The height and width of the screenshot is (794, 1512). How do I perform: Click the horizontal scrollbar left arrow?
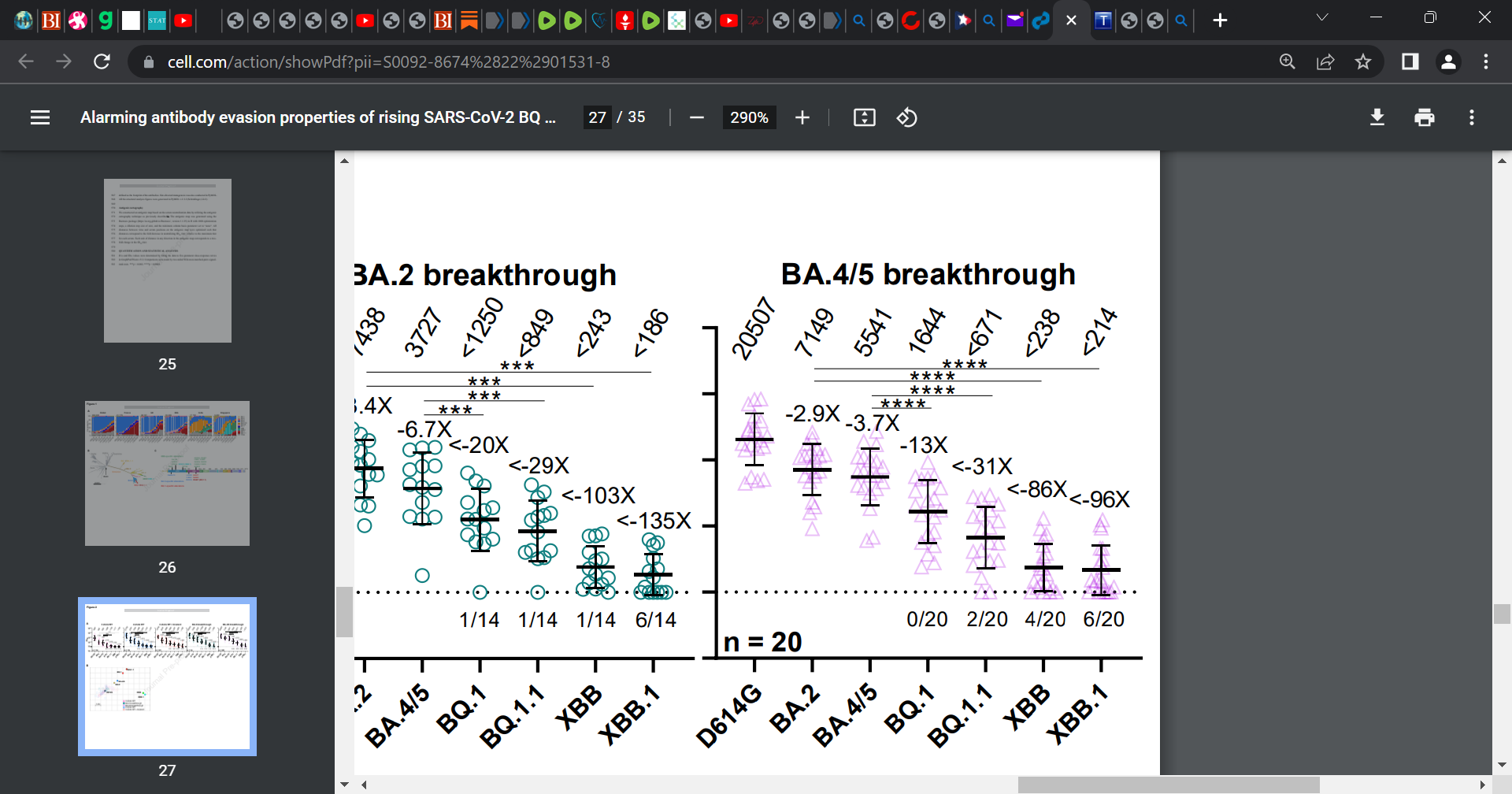tap(364, 785)
